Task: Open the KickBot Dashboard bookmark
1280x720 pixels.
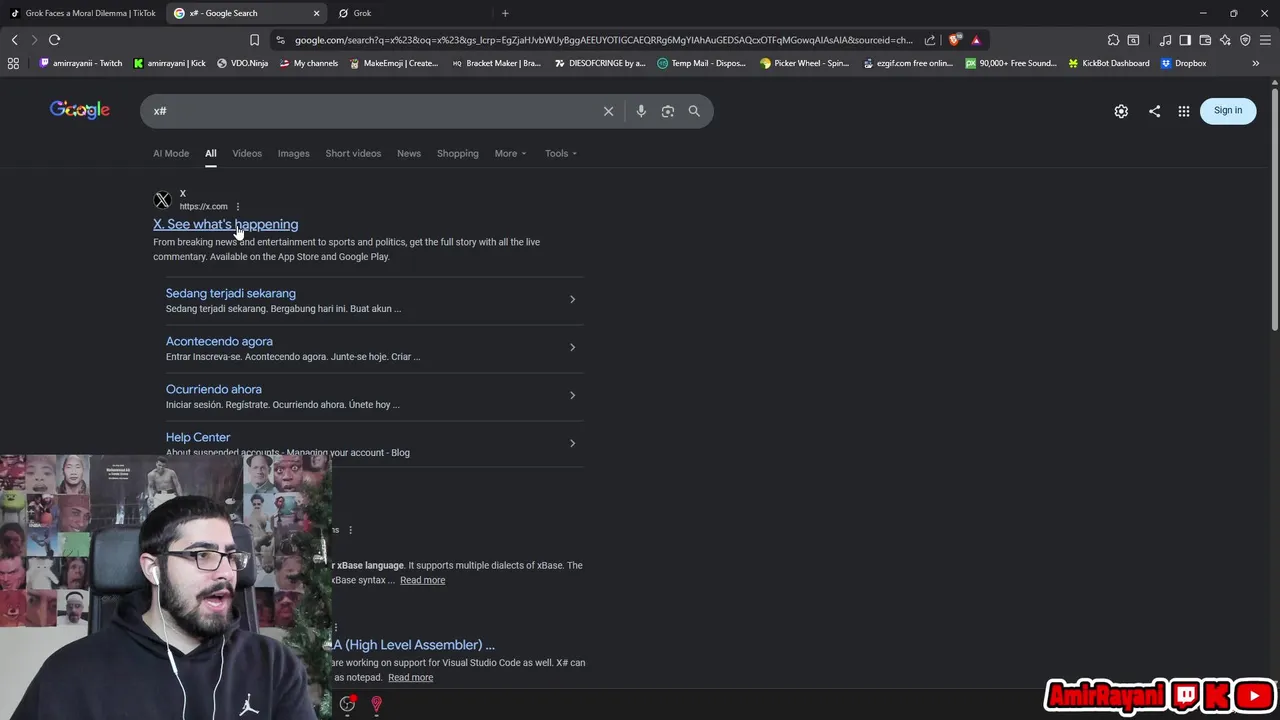Action: point(1109,63)
